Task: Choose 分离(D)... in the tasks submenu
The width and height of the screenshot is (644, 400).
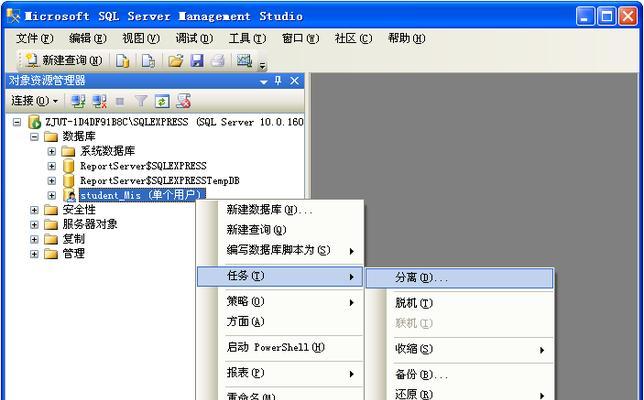Action: (x=460, y=278)
